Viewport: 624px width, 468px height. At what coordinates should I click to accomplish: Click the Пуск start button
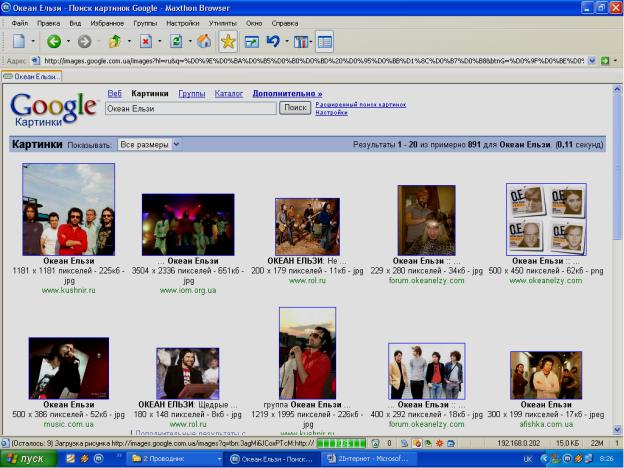(29, 459)
